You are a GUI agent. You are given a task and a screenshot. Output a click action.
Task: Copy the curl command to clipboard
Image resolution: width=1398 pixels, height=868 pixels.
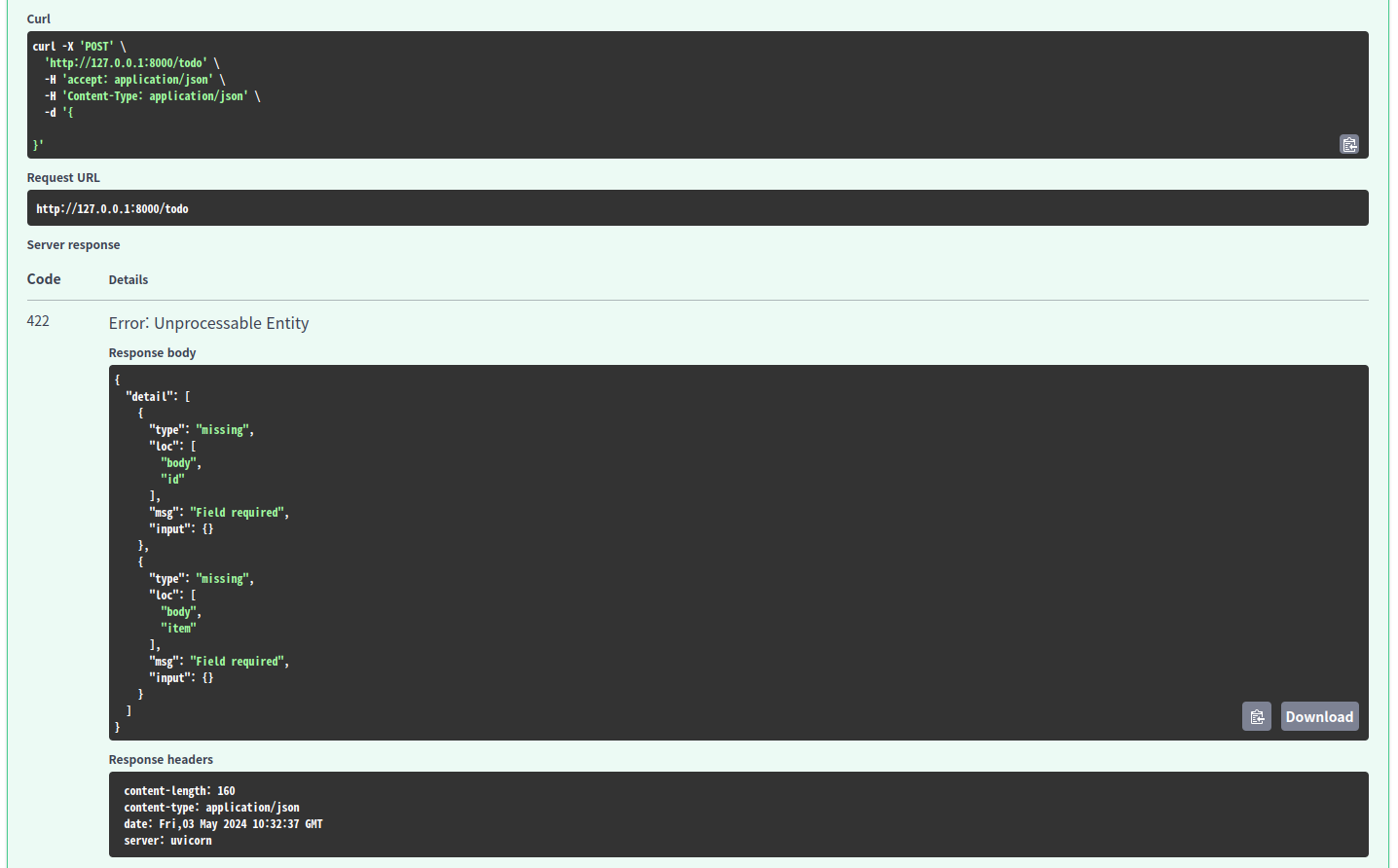[x=1349, y=144]
